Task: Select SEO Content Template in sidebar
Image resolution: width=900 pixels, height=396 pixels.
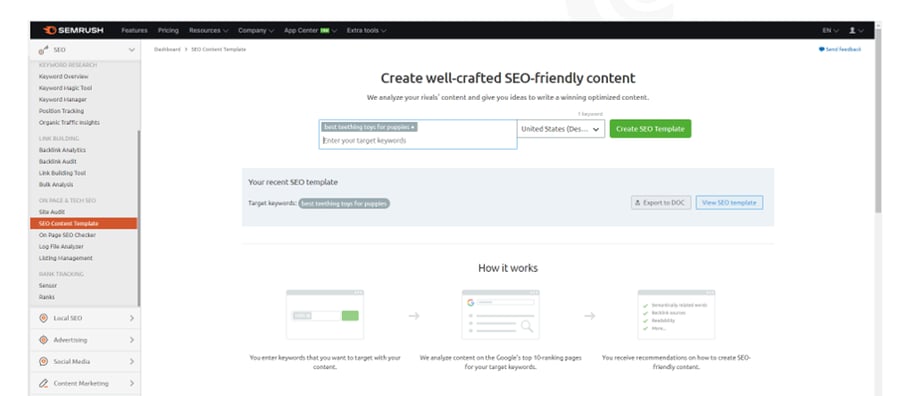Action: point(84,223)
